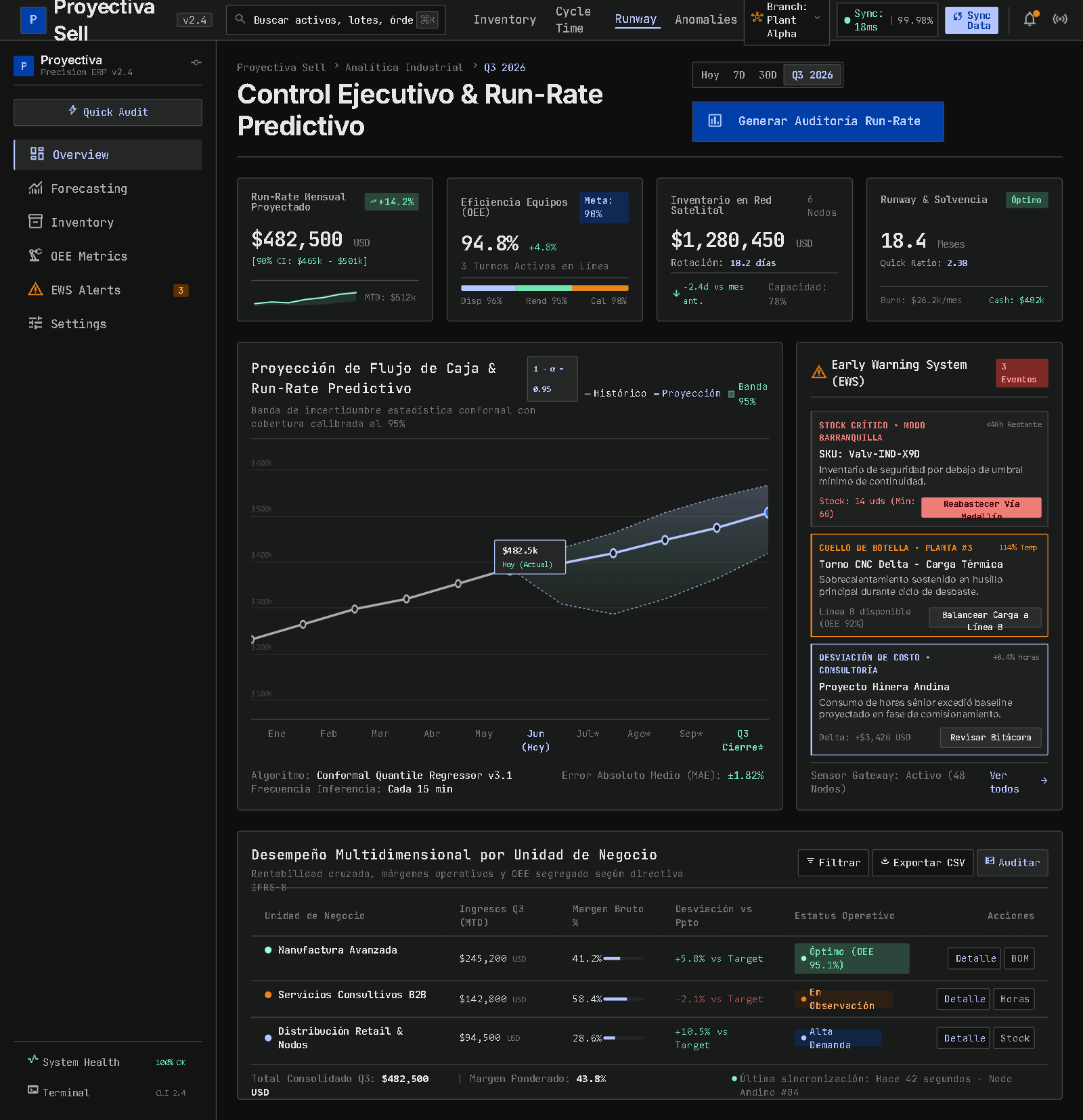Open the Cycle Time navigation tab

tap(573, 20)
